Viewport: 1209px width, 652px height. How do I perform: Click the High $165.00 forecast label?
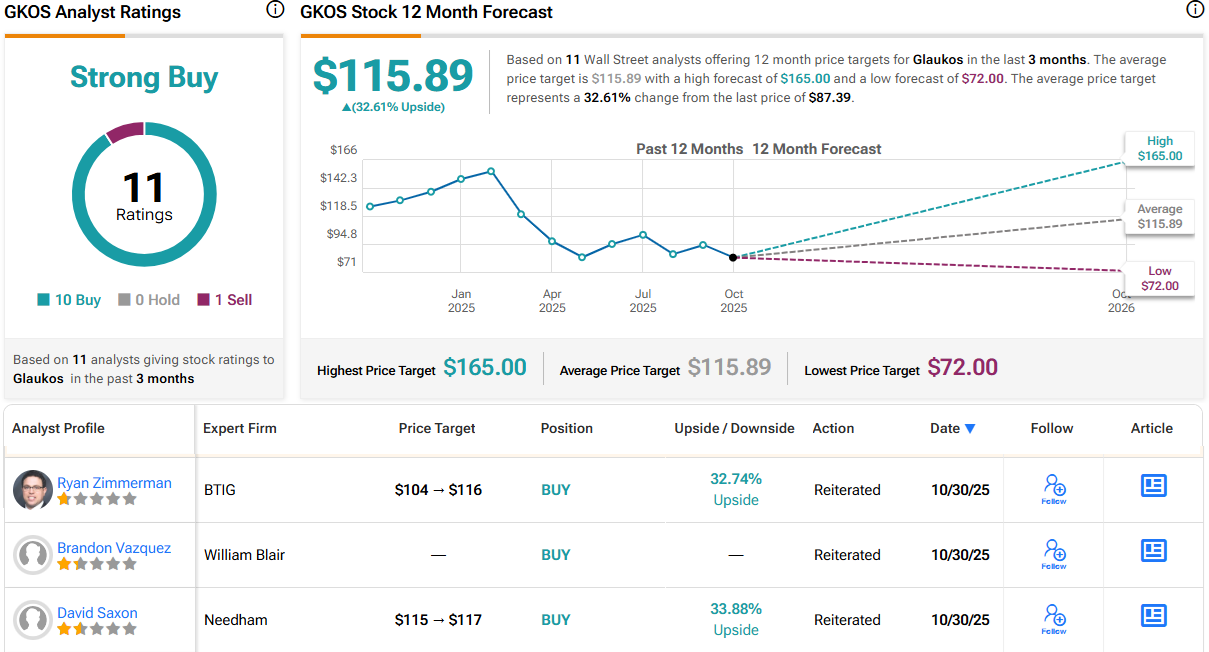(x=1159, y=149)
